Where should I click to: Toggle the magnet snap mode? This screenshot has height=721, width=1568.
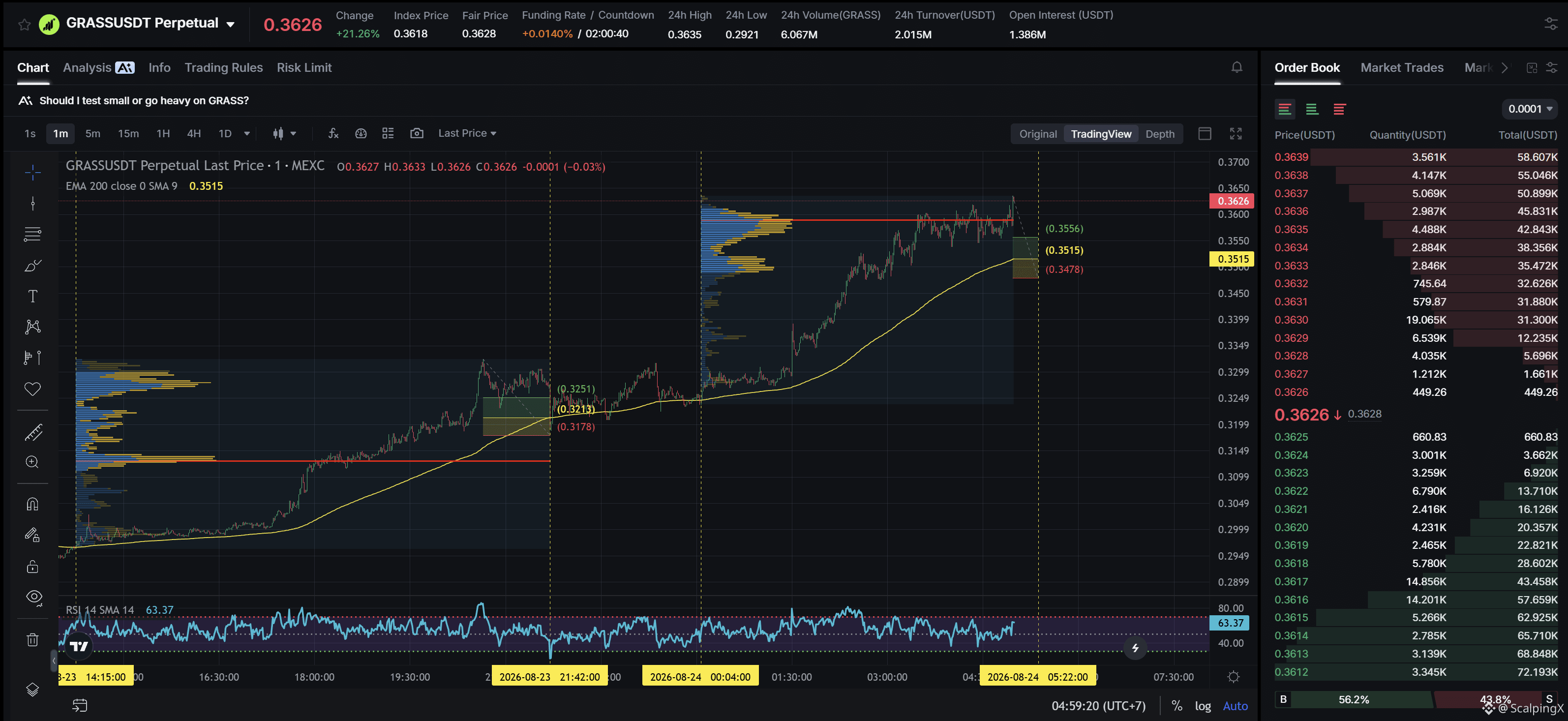pyautogui.click(x=33, y=505)
